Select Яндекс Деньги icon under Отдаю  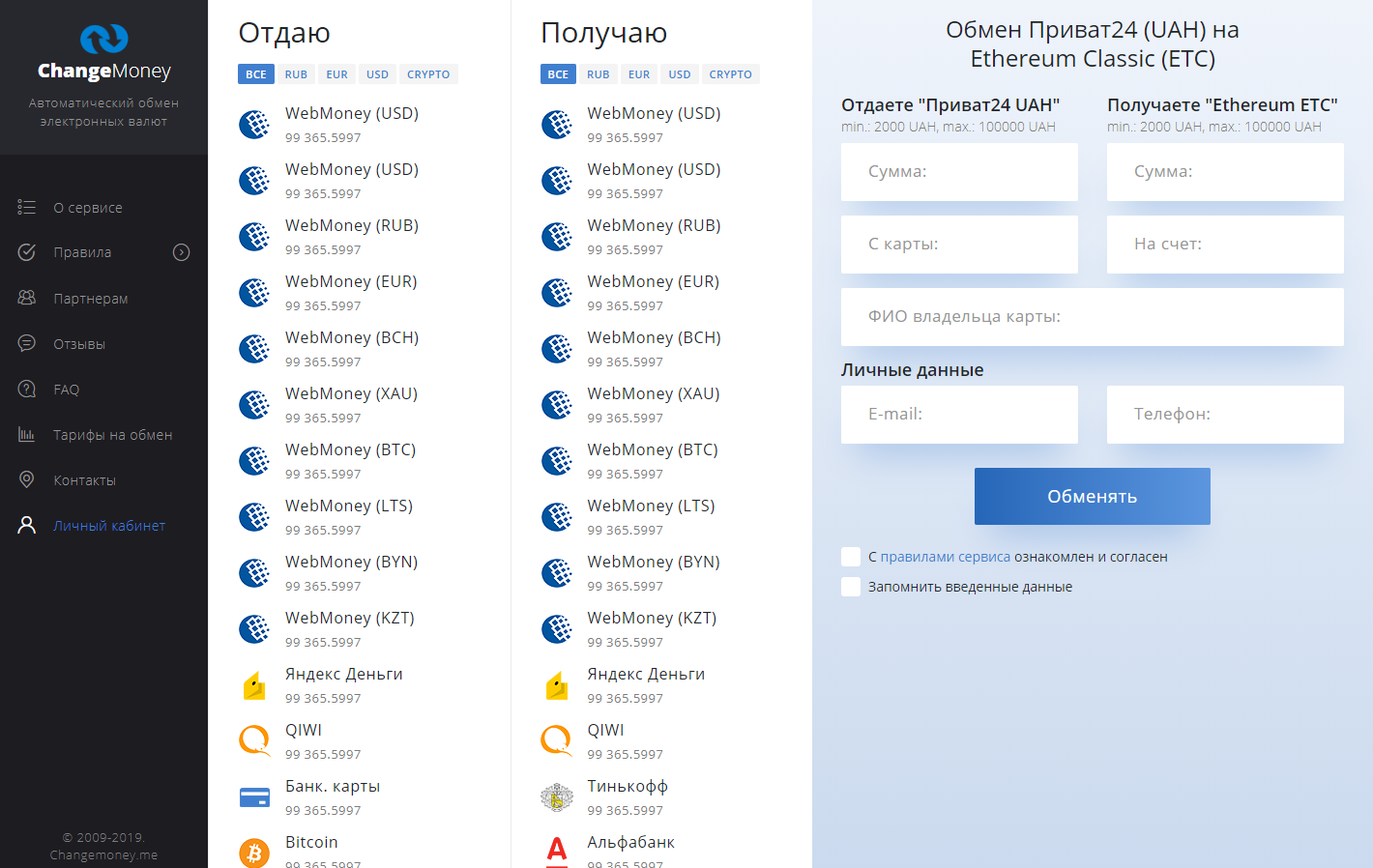pos(254,685)
